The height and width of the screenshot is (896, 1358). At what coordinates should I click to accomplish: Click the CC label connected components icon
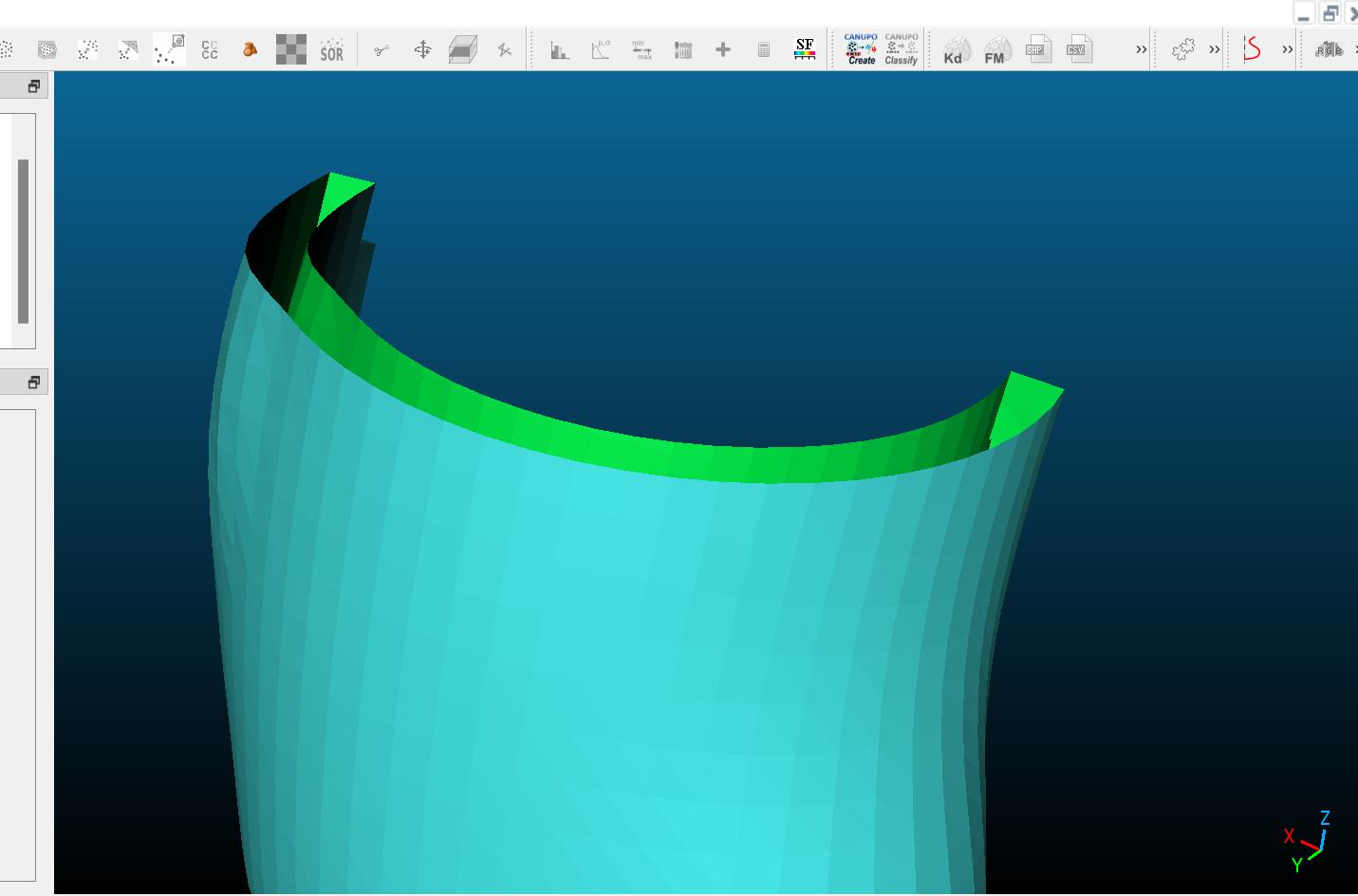(x=210, y=50)
